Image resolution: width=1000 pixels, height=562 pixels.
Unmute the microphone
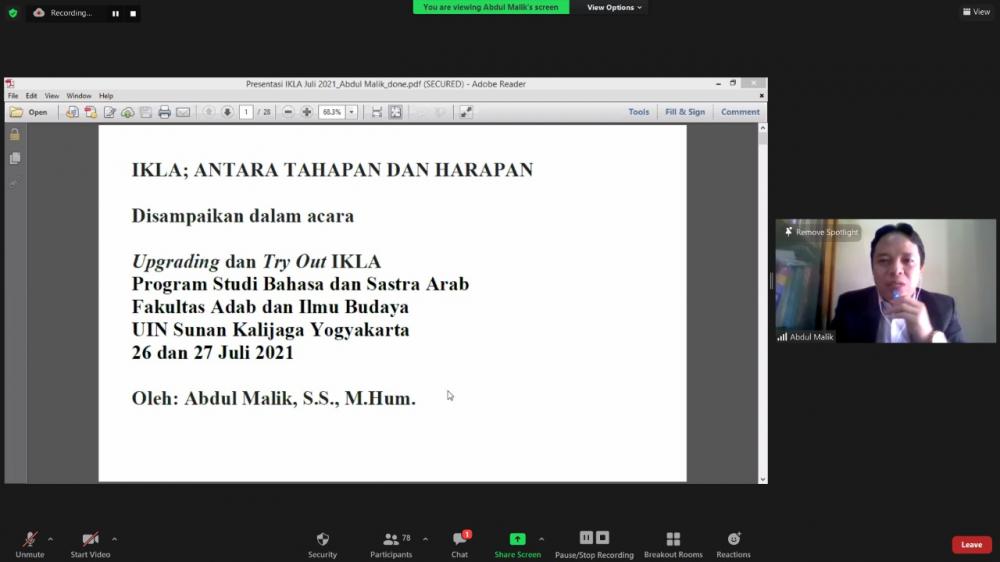click(x=30, y=543)
